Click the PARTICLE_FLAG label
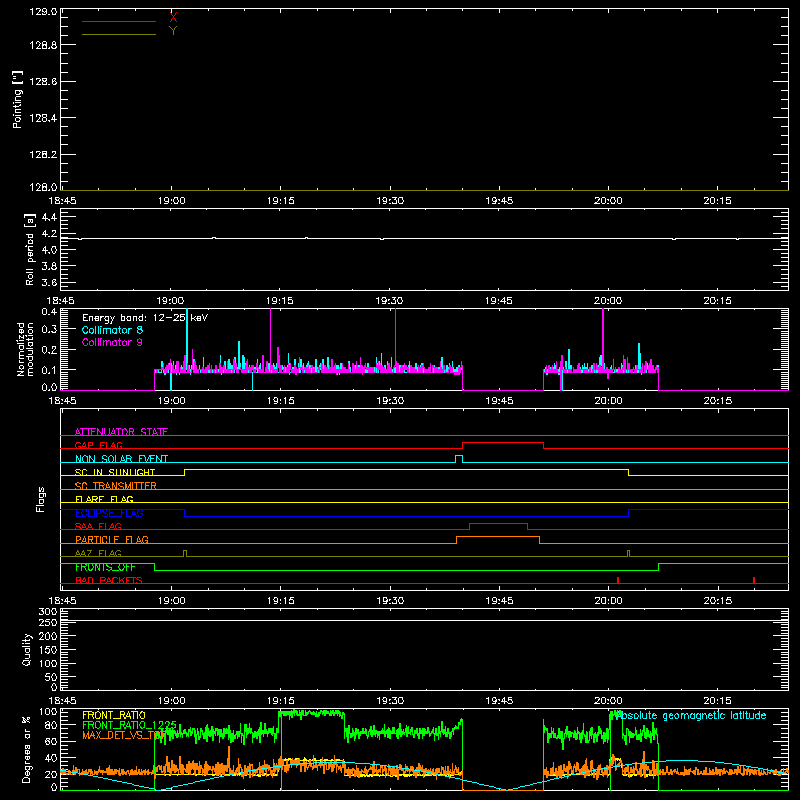The image size is (800, 800). click(x=112, y=539)
